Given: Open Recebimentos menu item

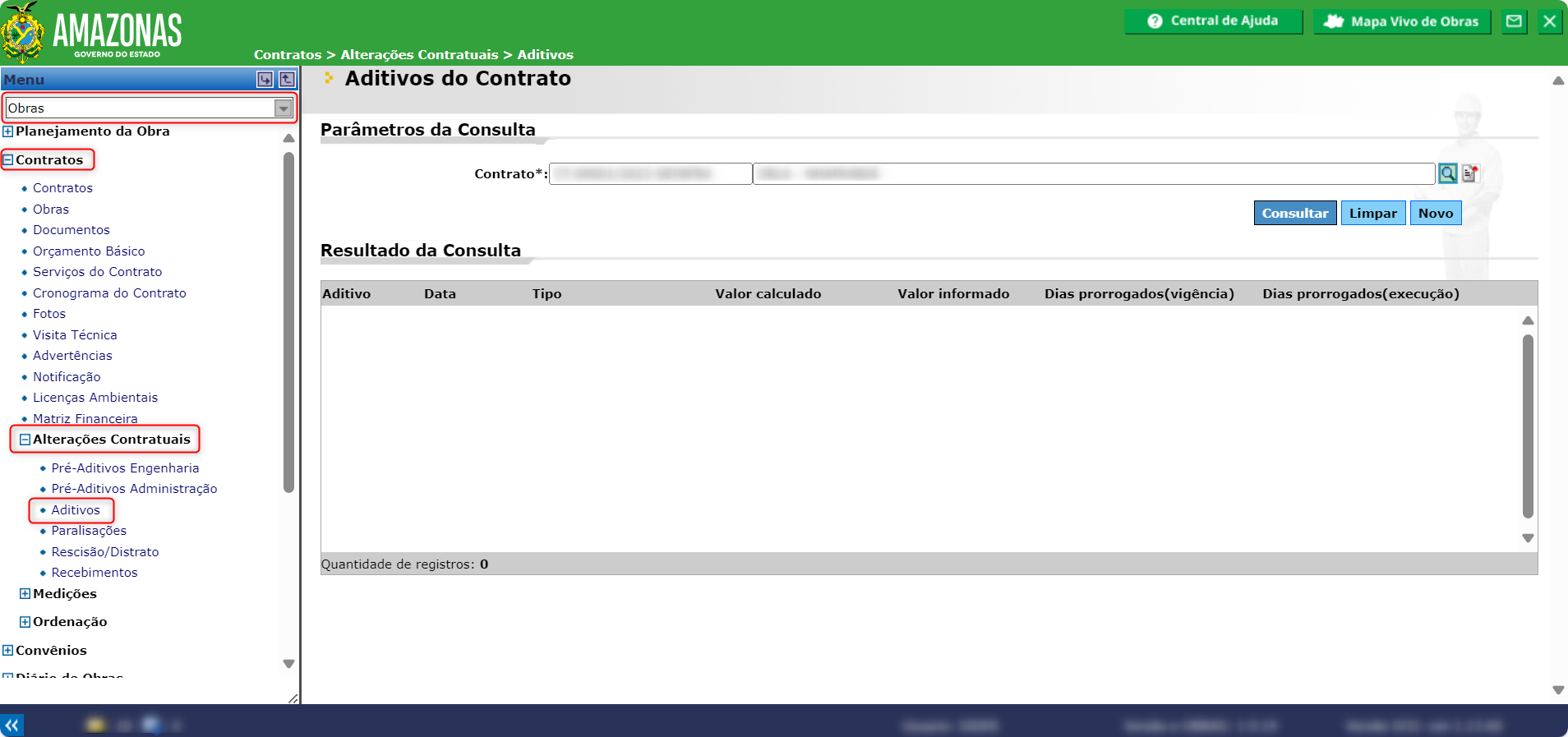Looking at the screenshot, I should click(95, 573).
